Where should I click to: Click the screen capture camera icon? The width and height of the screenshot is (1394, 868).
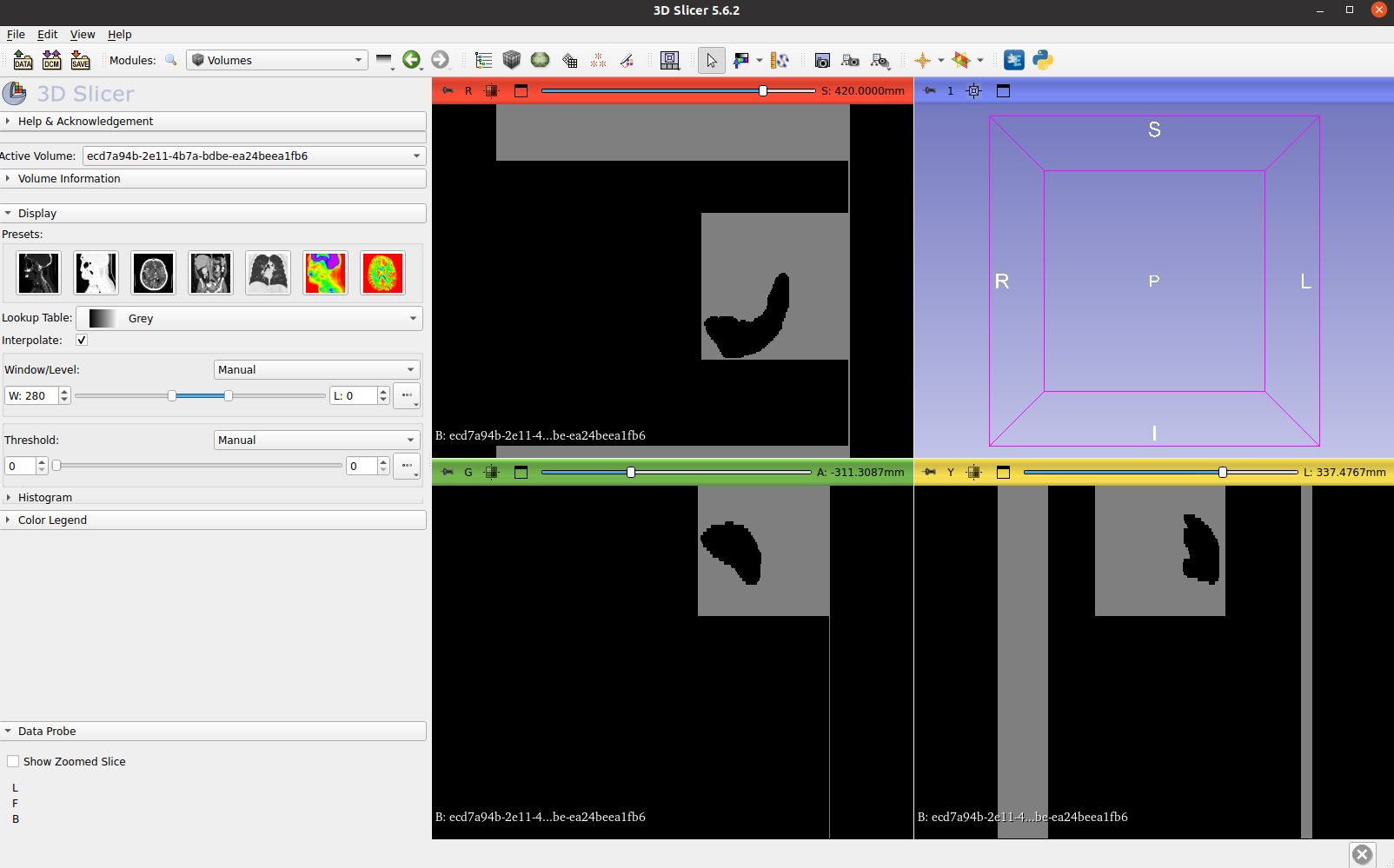(822, 60)
